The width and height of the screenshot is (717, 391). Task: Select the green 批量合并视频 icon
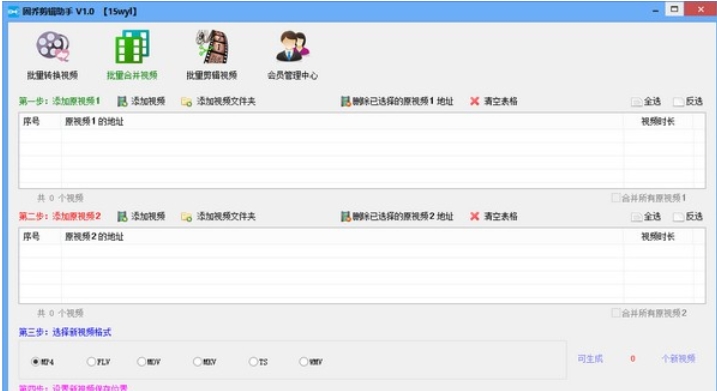pos(132,47)
